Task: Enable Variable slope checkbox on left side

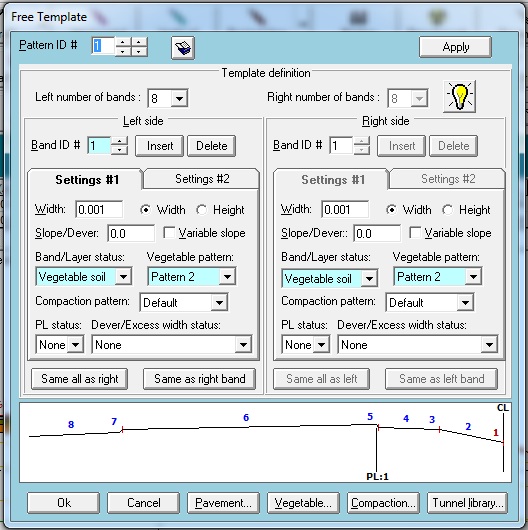Action: pyautogui.click(x=169, y=233)
